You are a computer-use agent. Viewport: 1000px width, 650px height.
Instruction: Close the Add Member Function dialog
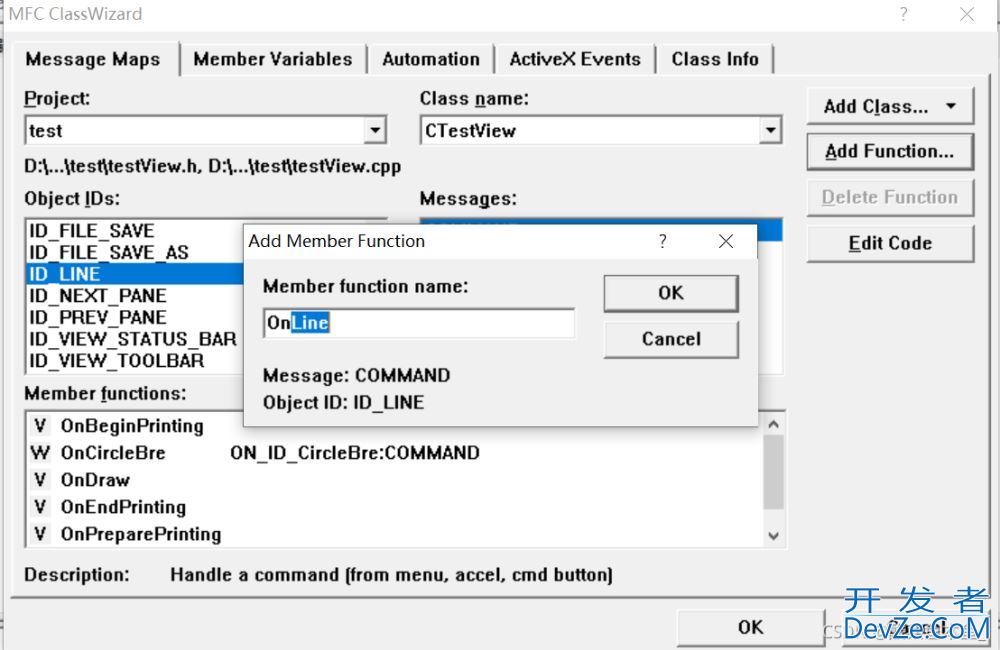pyautogui.click(x=726, y=241)
